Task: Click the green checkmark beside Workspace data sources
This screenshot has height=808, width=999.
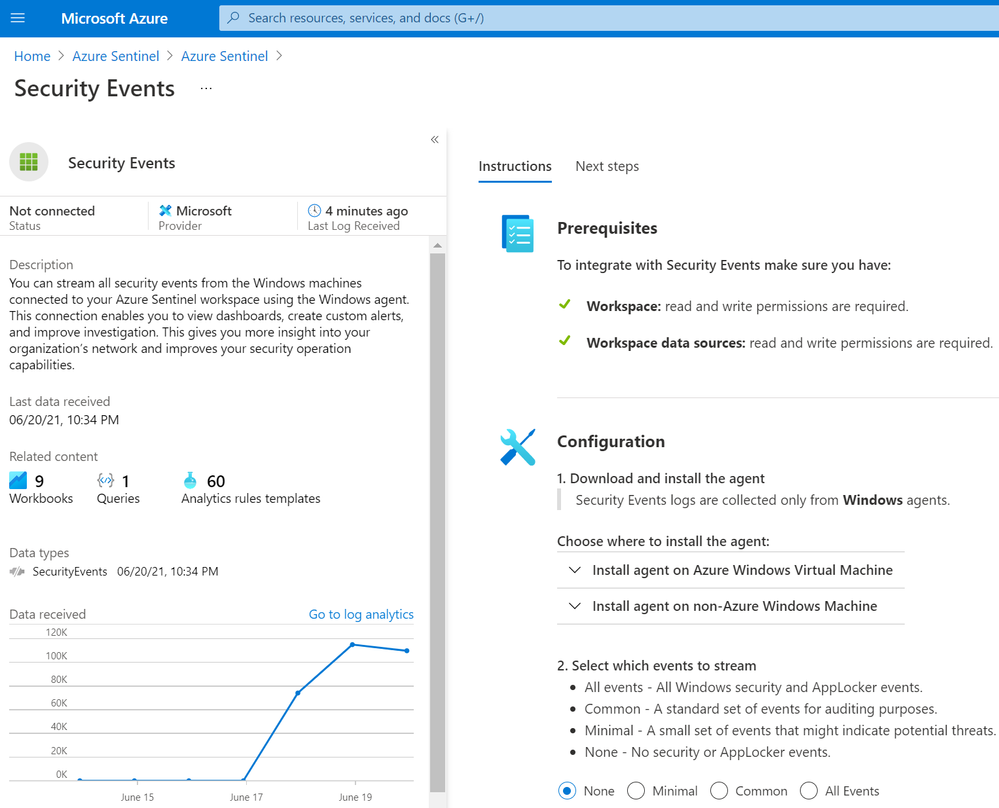Action: point(564,341)
